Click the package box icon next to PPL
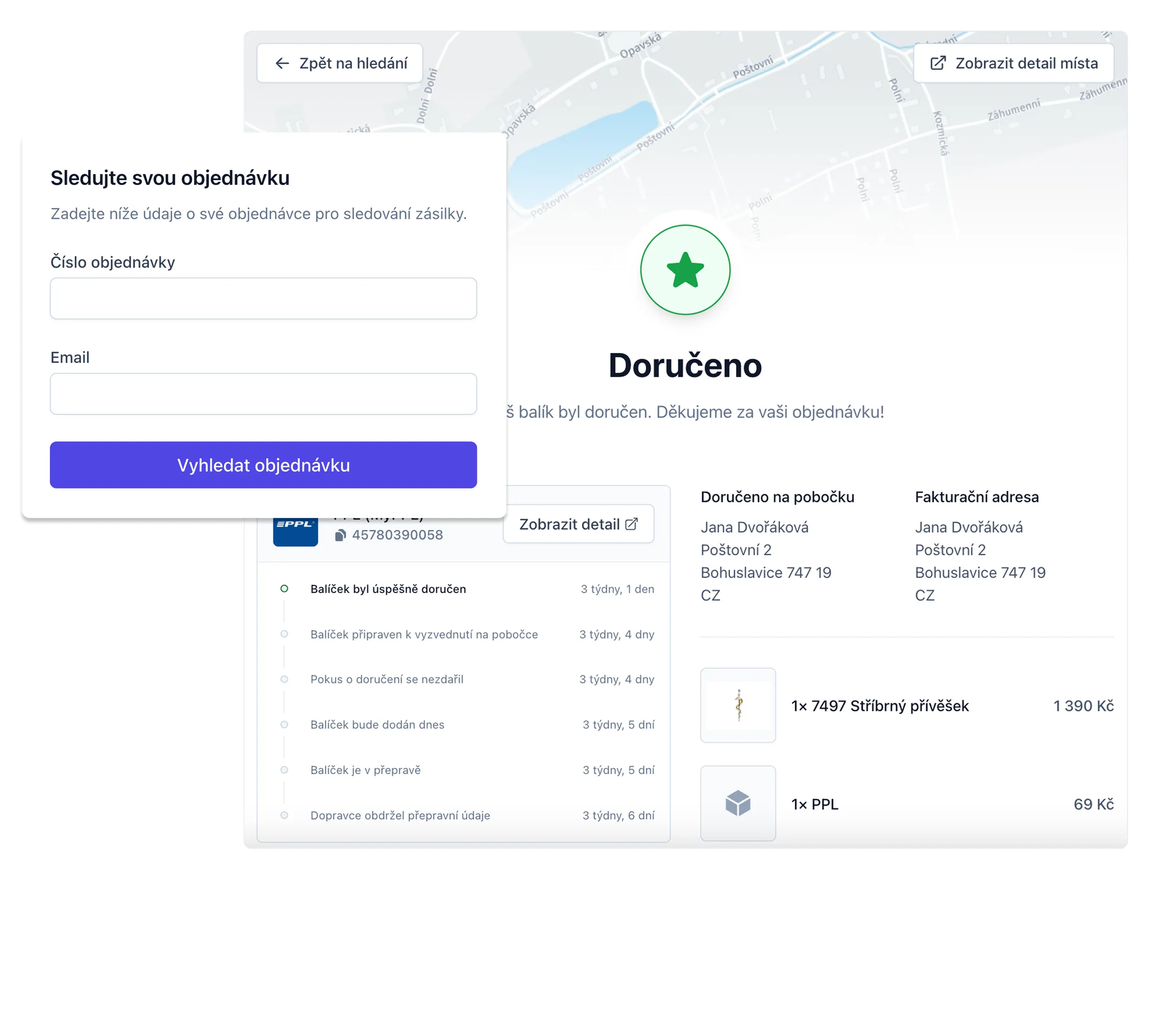The image size is (1151, 1036). pyautogui.click(x=738, y=803)
